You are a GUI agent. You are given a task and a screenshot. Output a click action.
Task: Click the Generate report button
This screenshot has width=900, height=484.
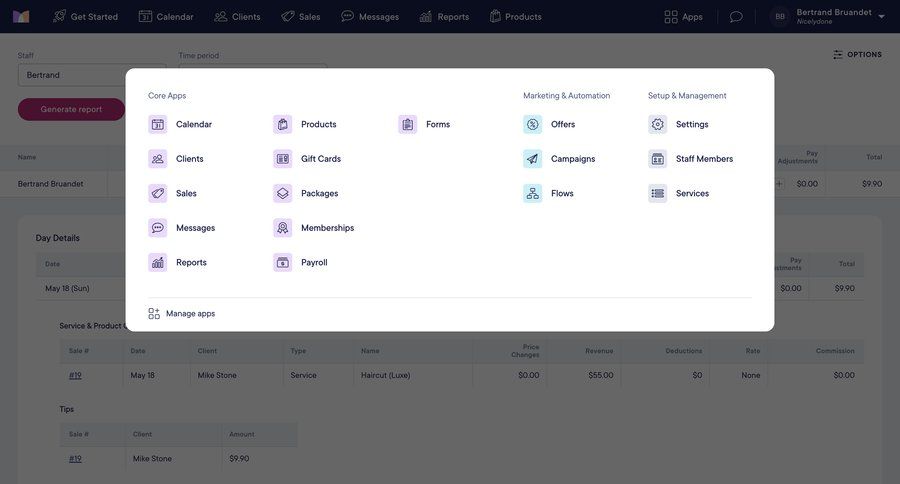point(71,109)
